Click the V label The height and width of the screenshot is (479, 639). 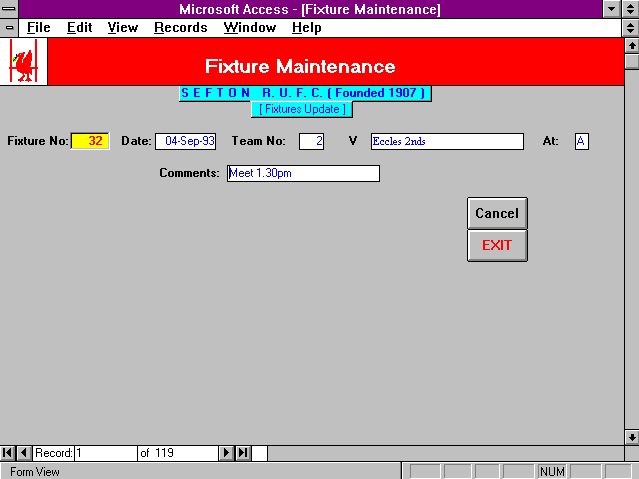tap(353, 141)
